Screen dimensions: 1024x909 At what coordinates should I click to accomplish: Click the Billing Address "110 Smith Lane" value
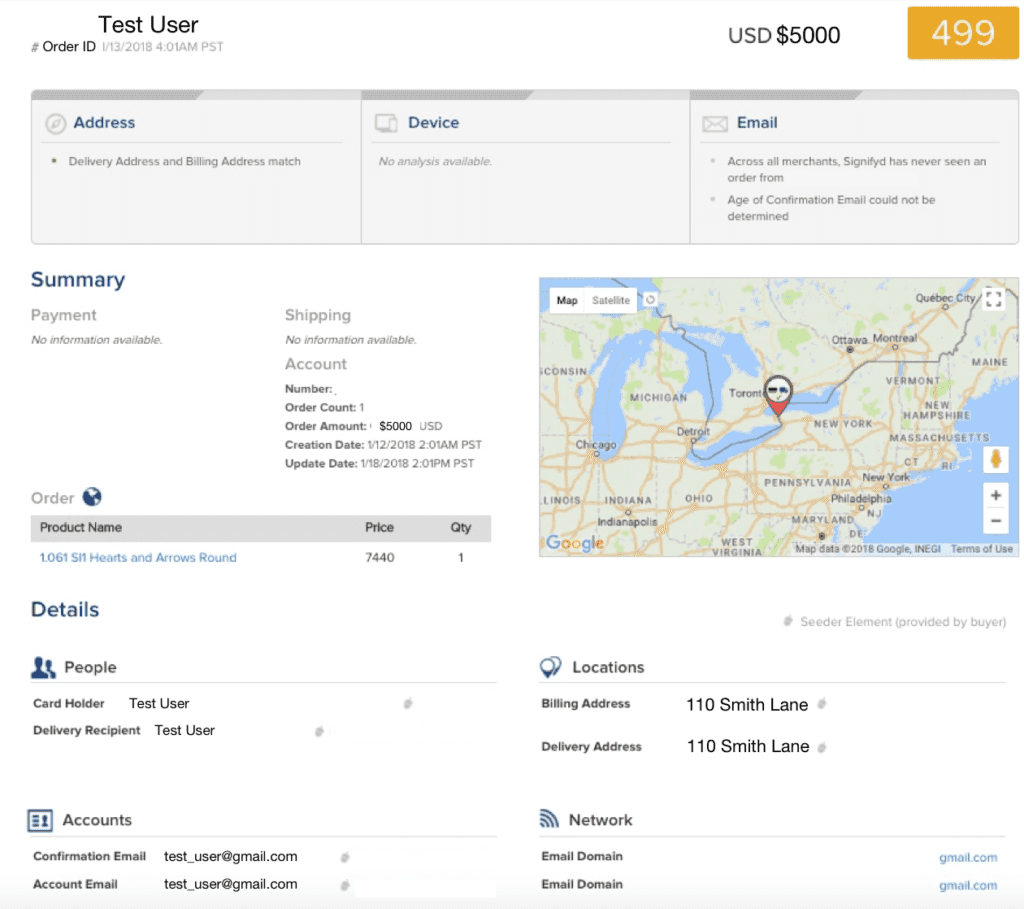(747, 705)
